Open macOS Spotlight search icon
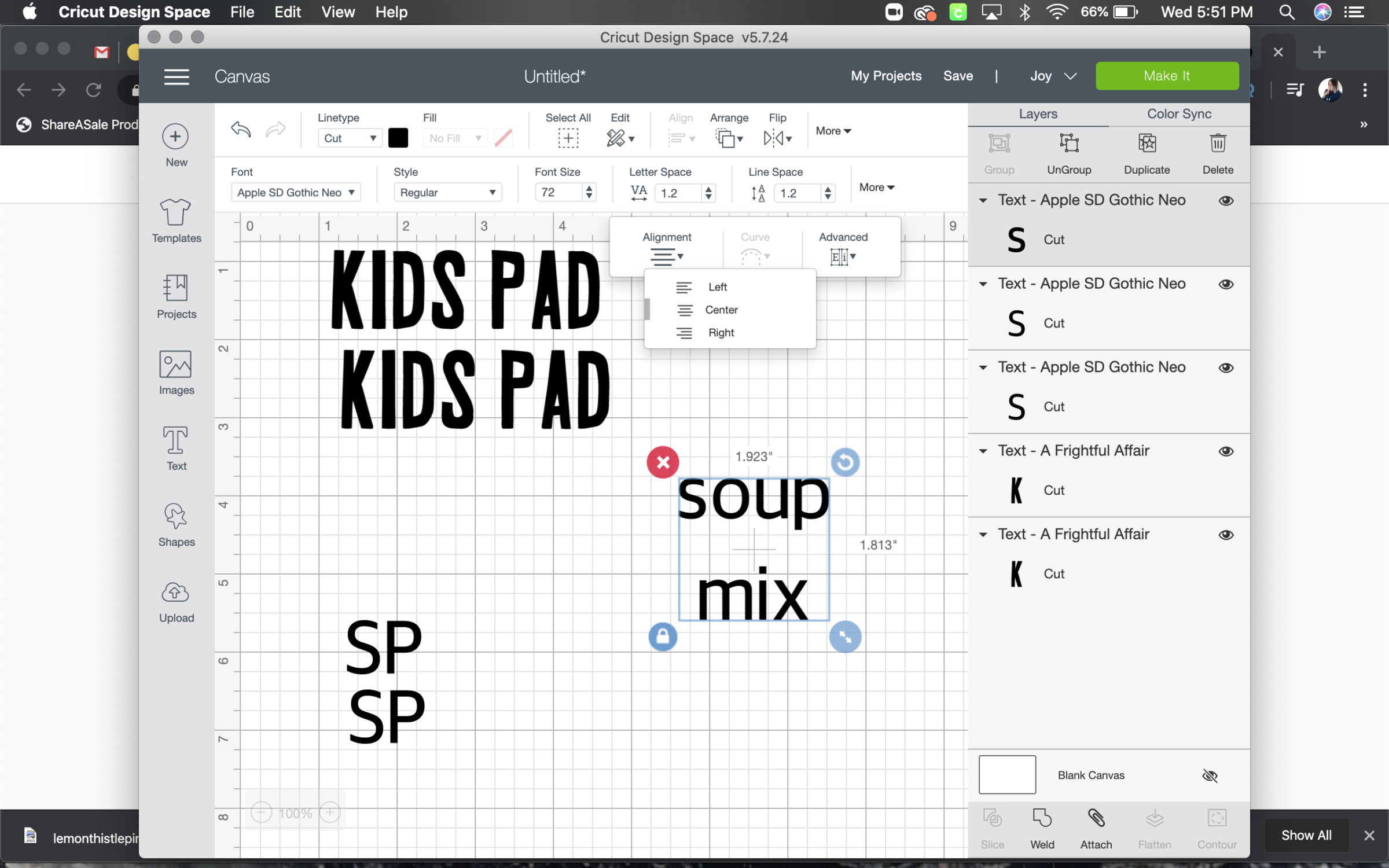Viewport: 1389px width, 868px height. pyautogui.click(x=1286, y=12)
